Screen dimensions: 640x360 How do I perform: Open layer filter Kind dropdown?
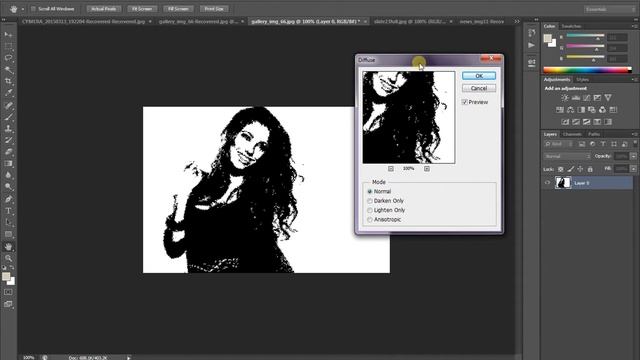(559, 144)
